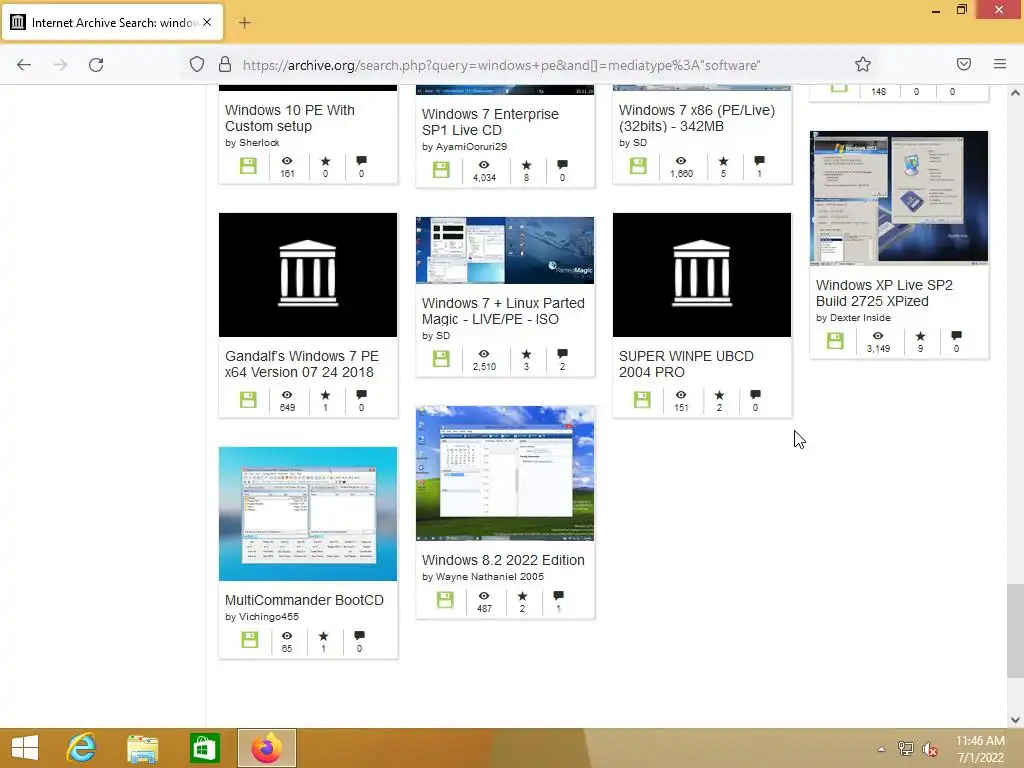
Task: Click the page scrollbar down arrow
Action: (x=1015, y=720)
